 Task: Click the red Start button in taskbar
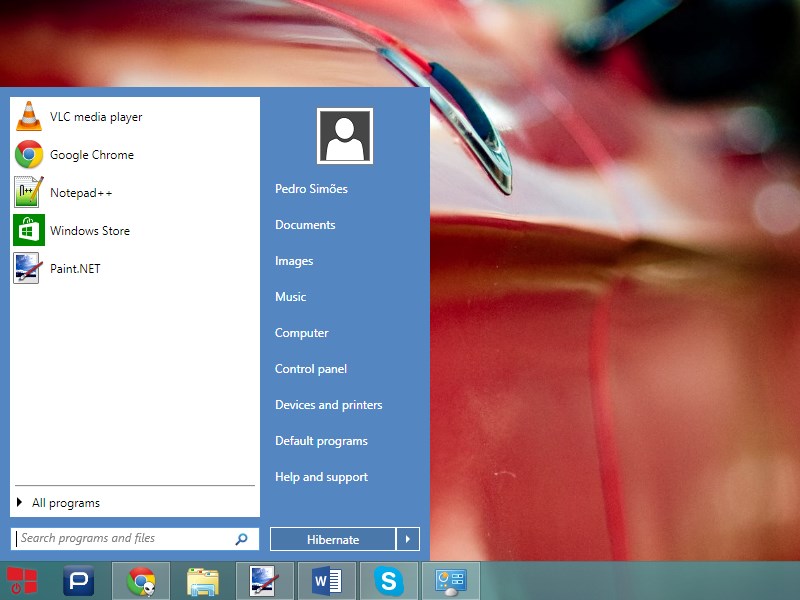coord(22,581)
